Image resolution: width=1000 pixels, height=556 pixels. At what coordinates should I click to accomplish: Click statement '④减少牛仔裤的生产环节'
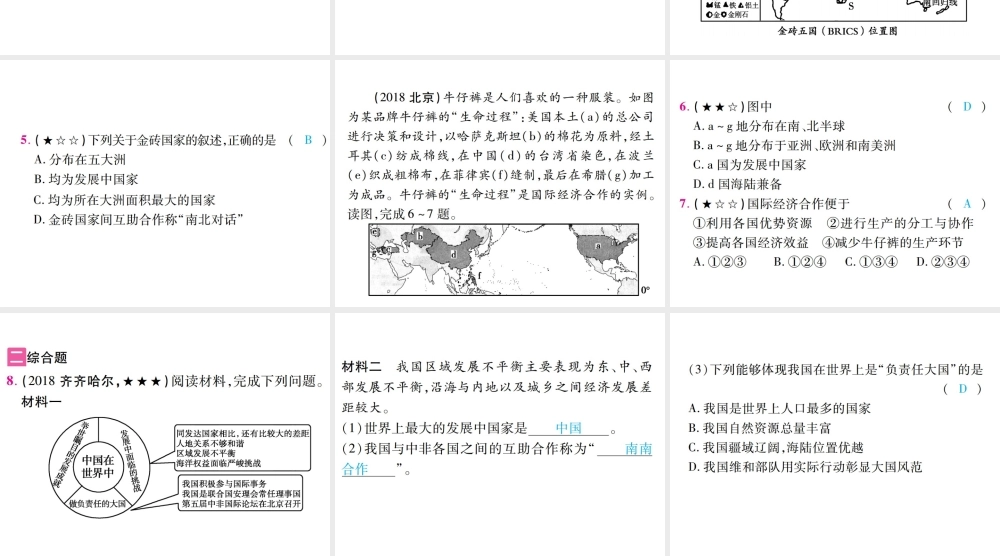click(893, 243)
